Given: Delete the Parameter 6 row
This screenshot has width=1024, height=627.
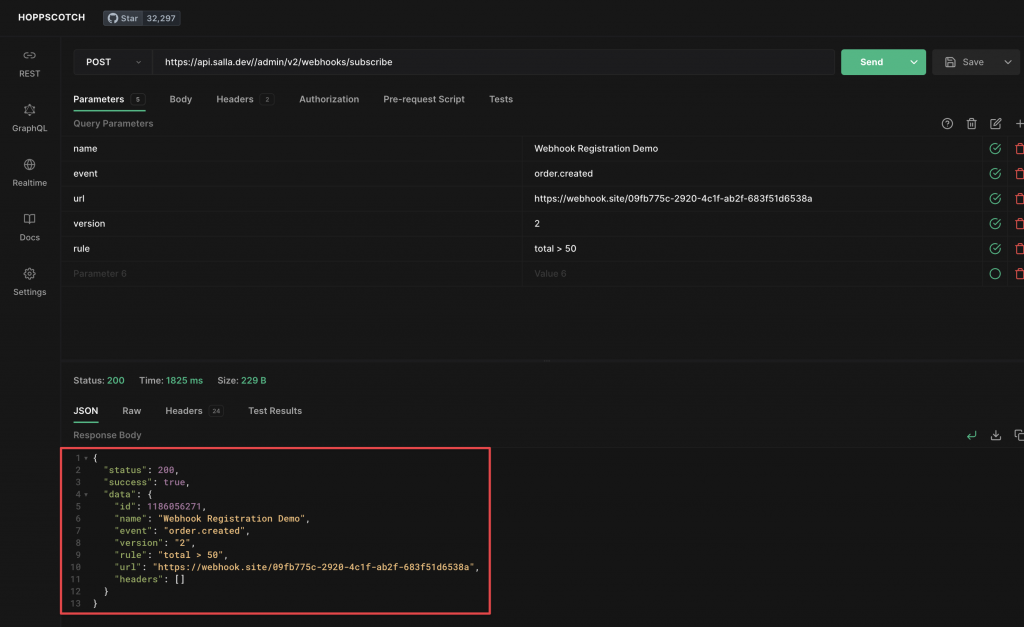Looking at the screenshot, I should coord(1019,274).
